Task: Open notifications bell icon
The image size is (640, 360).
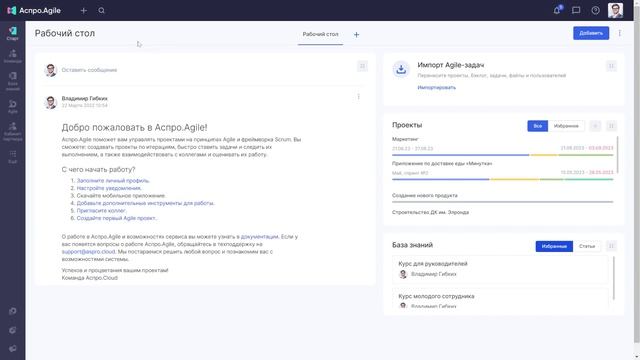Action: tap(557, 10)
